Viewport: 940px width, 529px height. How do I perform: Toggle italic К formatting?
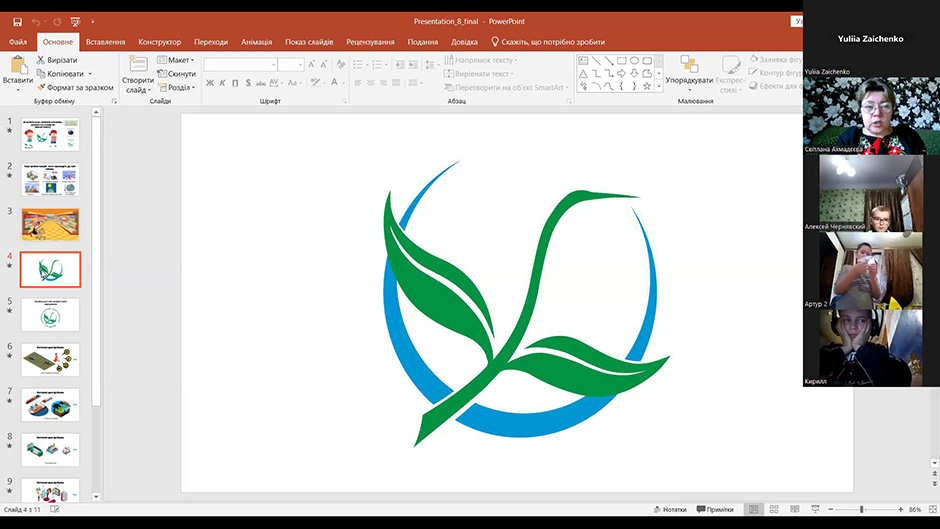222,83
